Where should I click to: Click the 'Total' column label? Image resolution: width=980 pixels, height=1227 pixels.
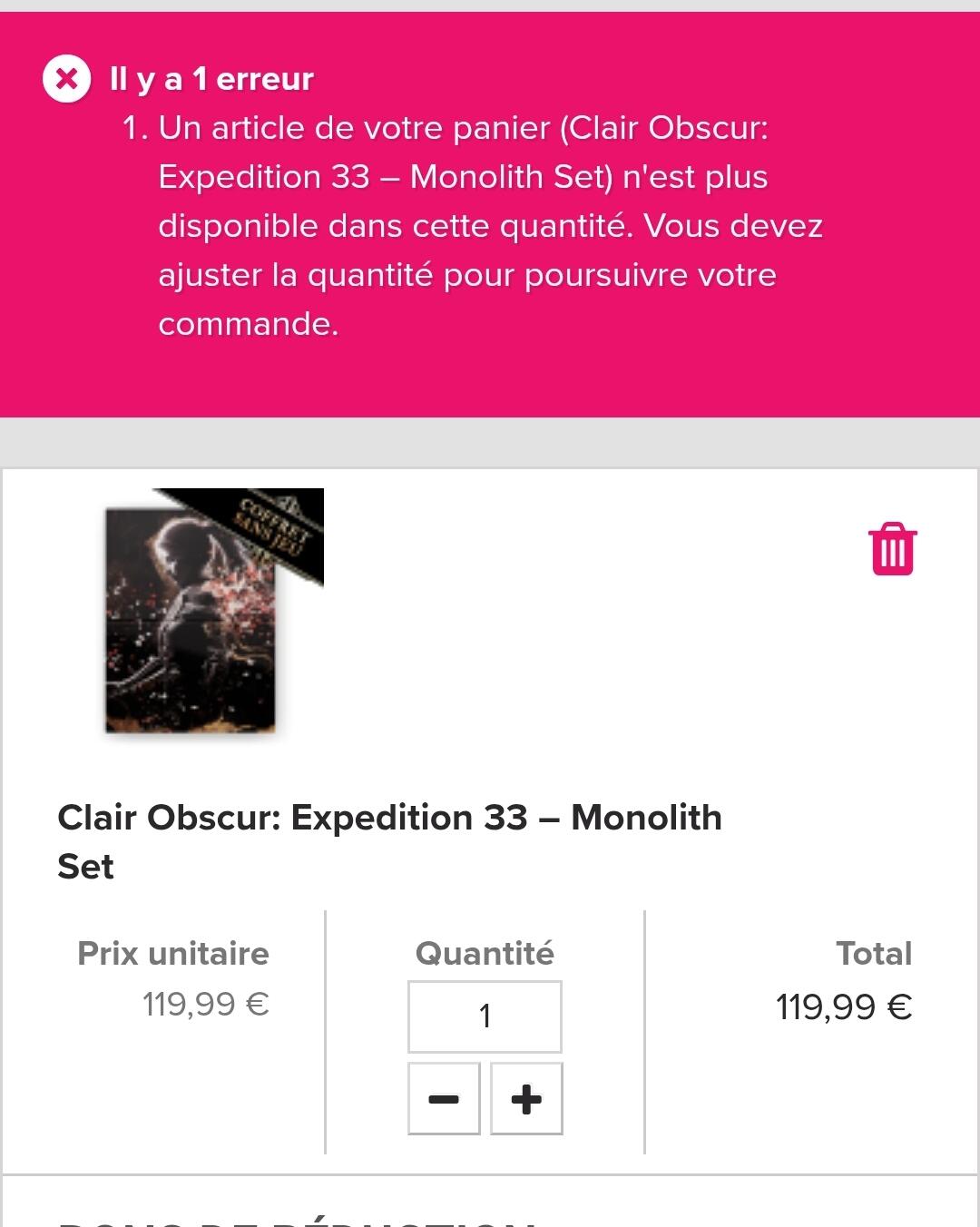[x=874, y=953]
